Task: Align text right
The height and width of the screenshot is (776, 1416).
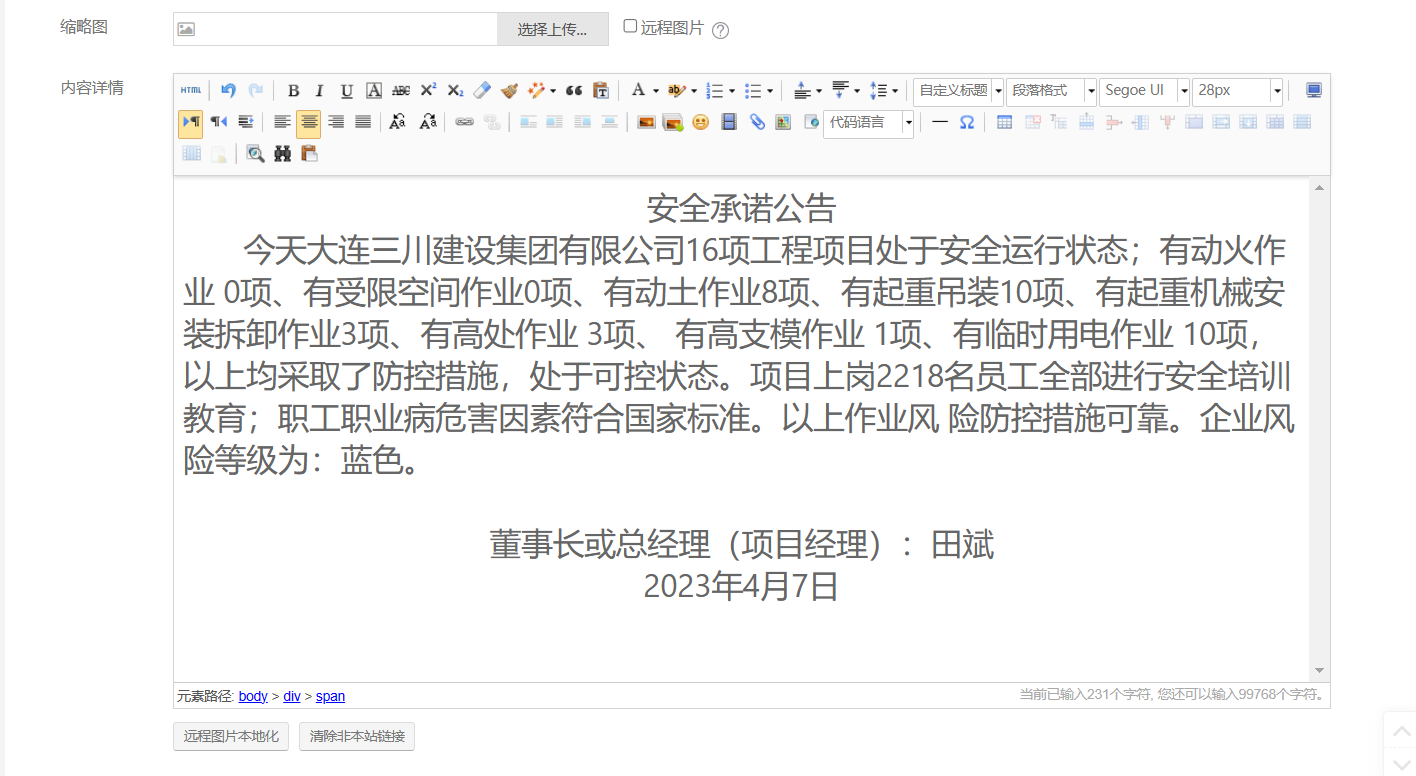Action: tap(336, 122)
